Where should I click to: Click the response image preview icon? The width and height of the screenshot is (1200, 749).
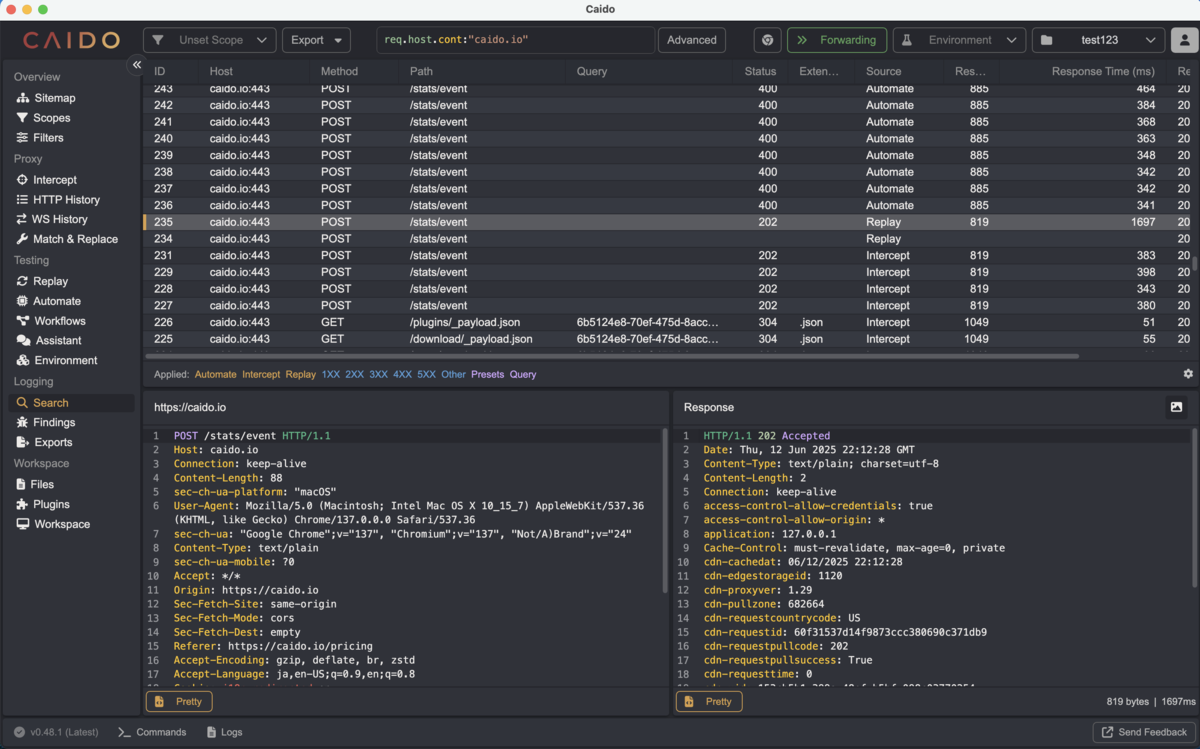click(x=1176, y=407)
